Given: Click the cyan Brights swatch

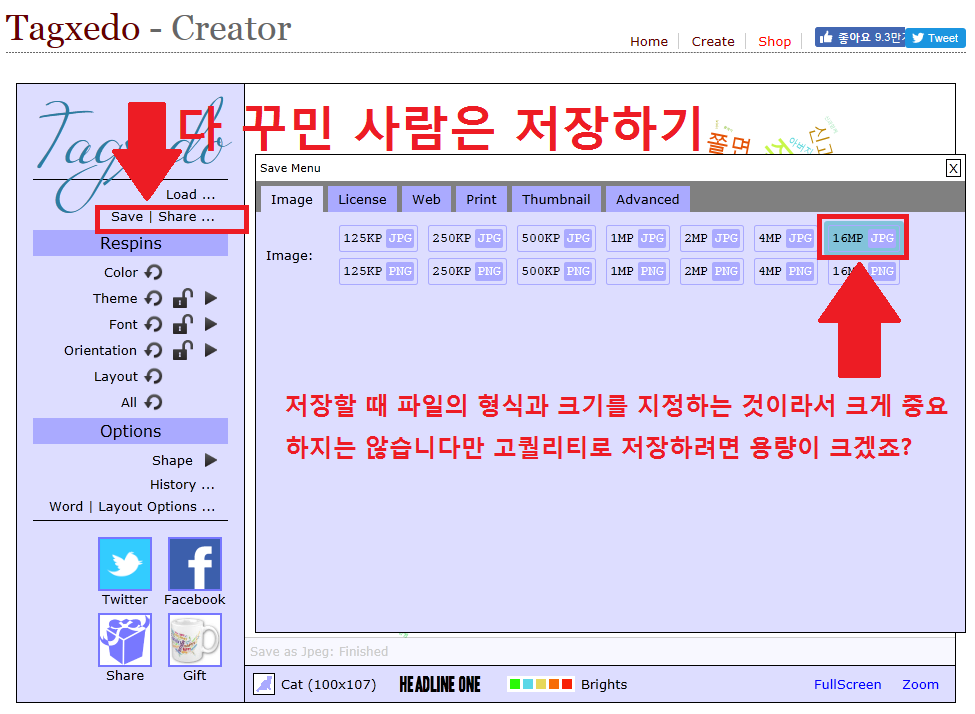Looking at the screenshot, I should pyautogui.click(x=527, y=684).
